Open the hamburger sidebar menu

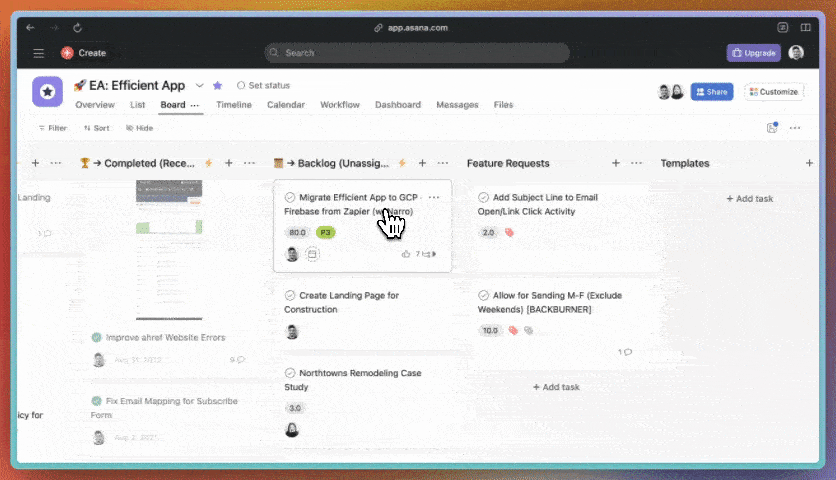38,53
